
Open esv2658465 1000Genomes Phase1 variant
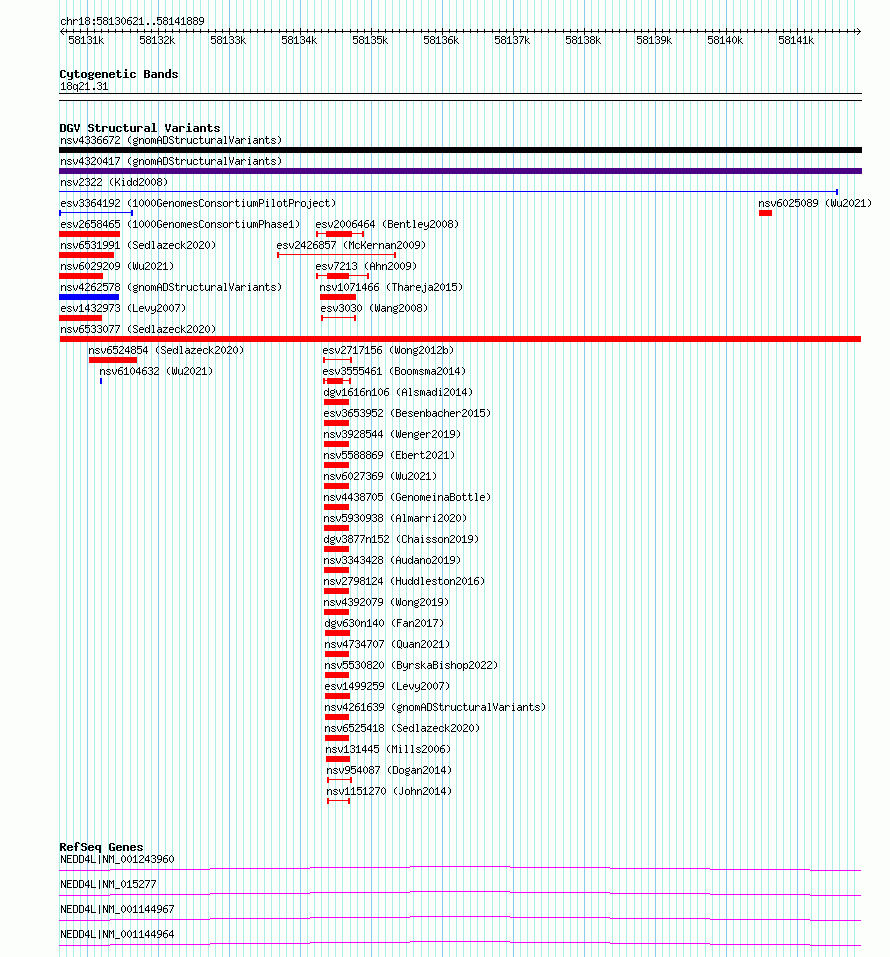(x=180, y=224)
